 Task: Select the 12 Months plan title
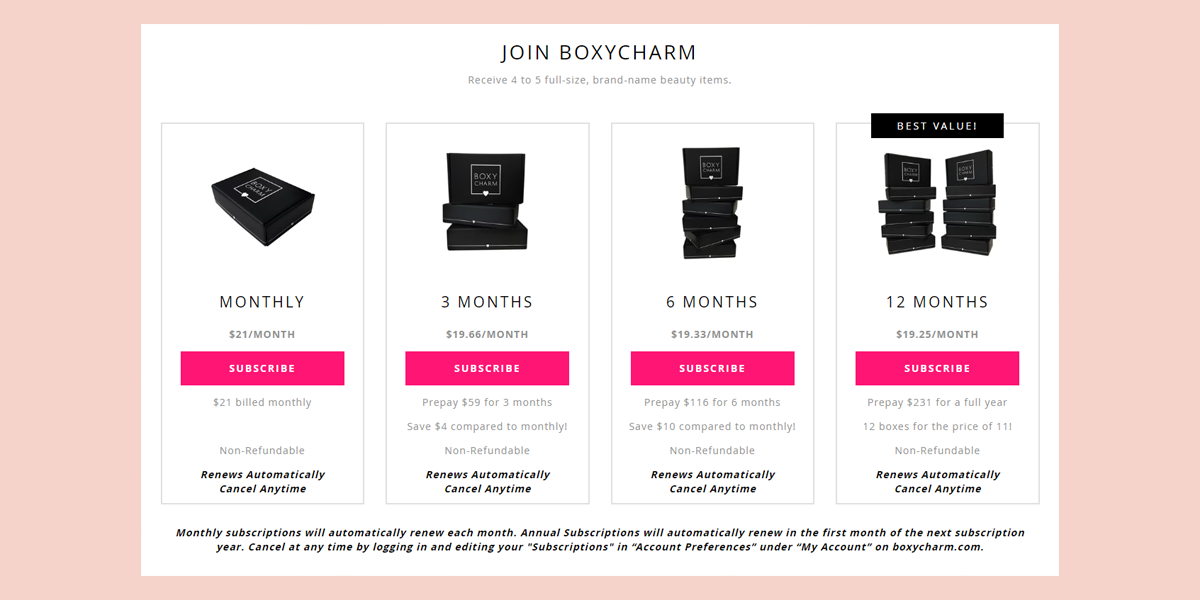[937, 302]
